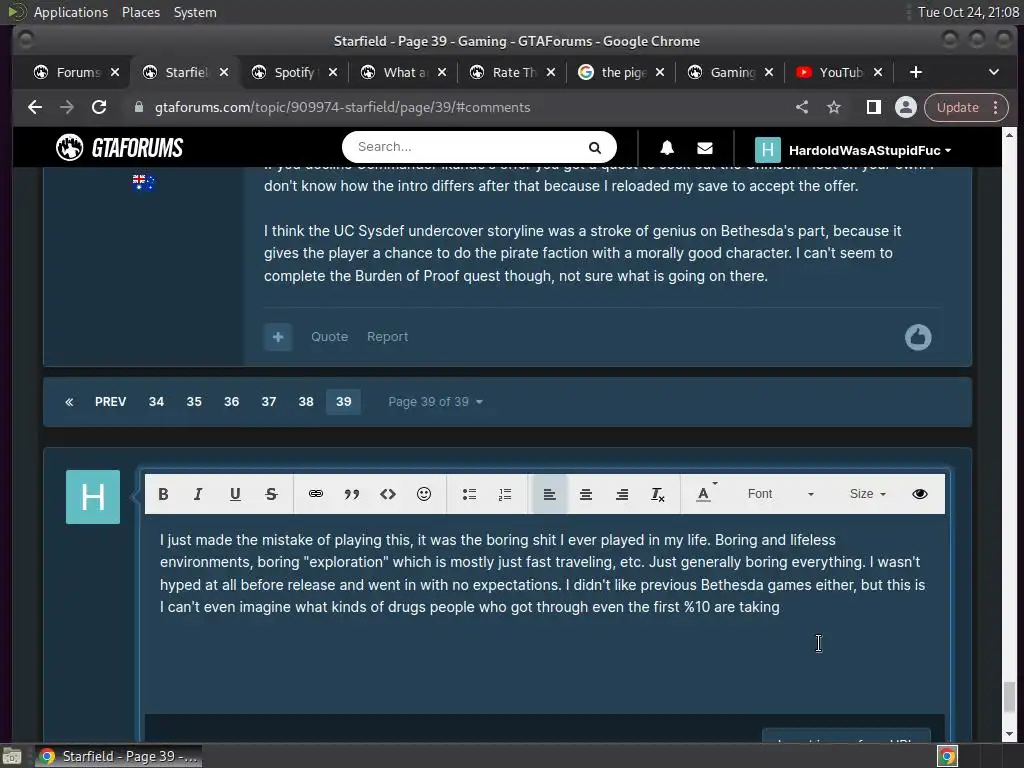Toggle the Chrome side panel
This screenshot has width=1024, height=768.
click(873, 107)
